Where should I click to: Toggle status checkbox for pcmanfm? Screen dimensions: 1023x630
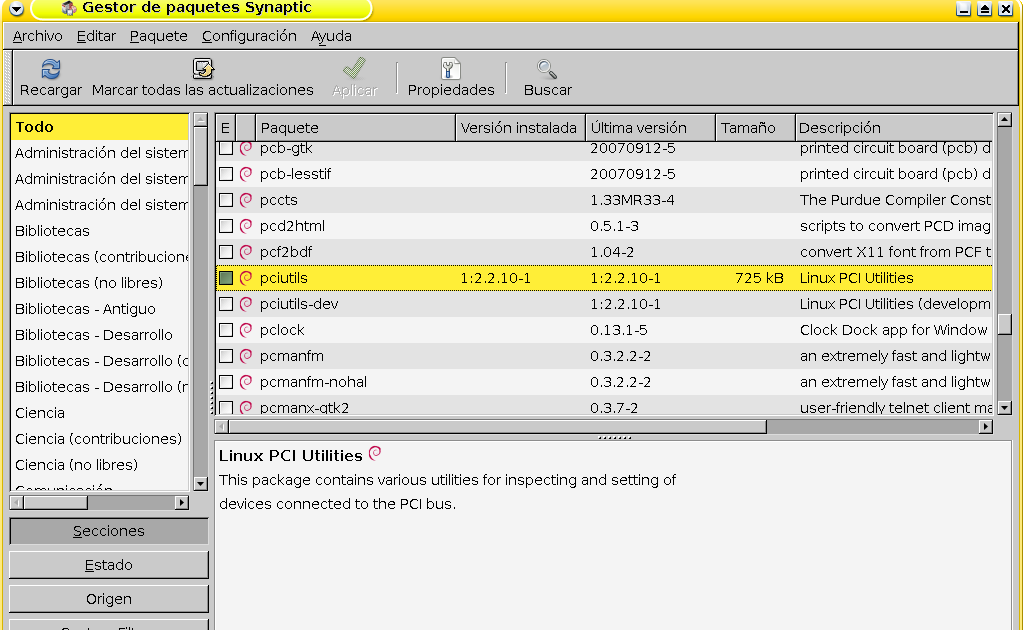226,356
